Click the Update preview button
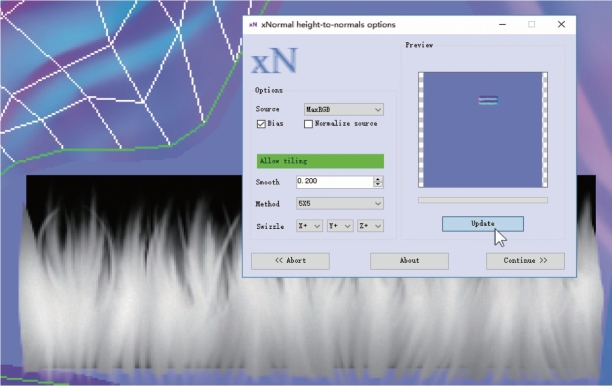Screen dimensions: 612x386 coord(483,224)
